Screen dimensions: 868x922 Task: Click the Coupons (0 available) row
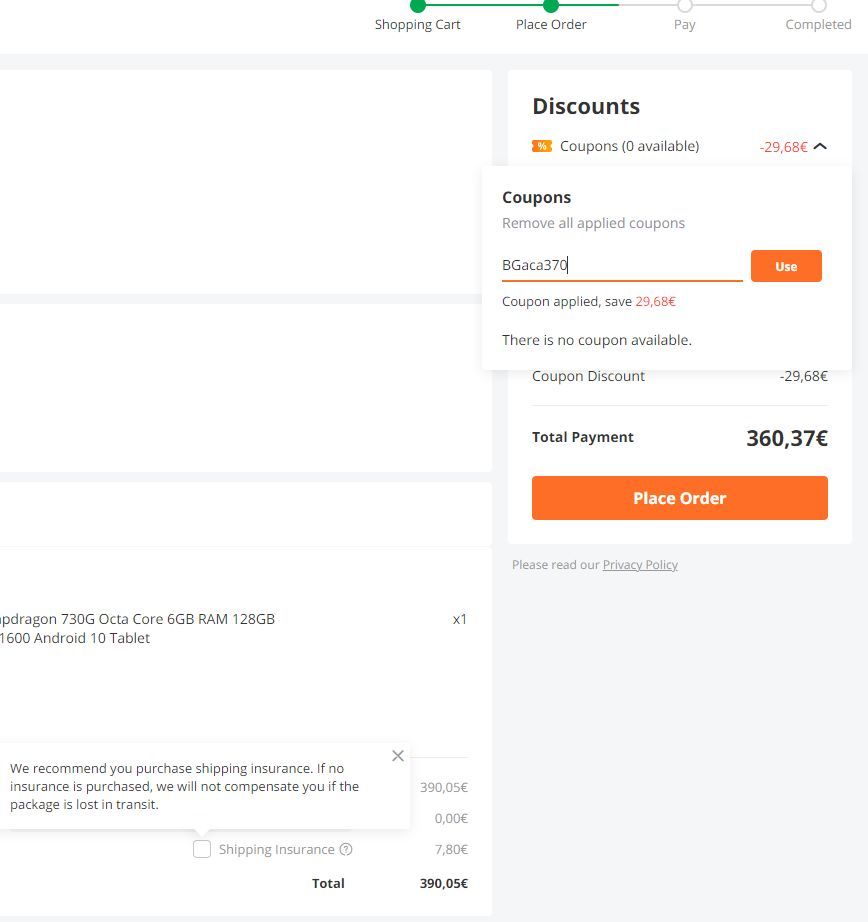coord(679,146)
